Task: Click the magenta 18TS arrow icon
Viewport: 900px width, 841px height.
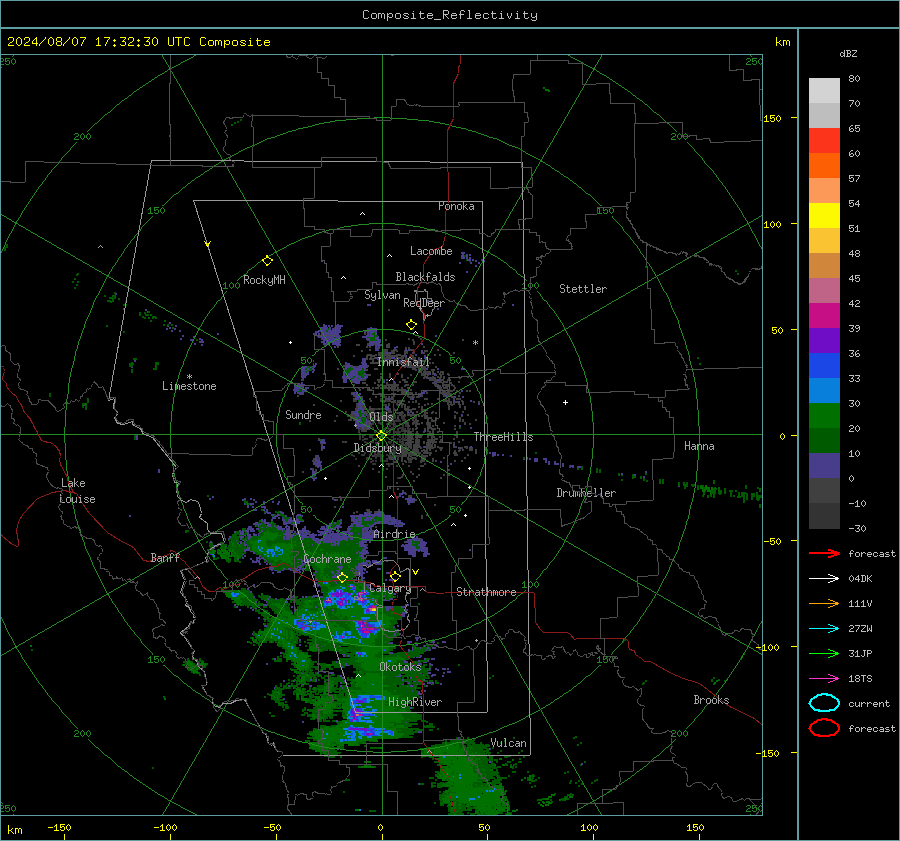Action: click(824, 679)
